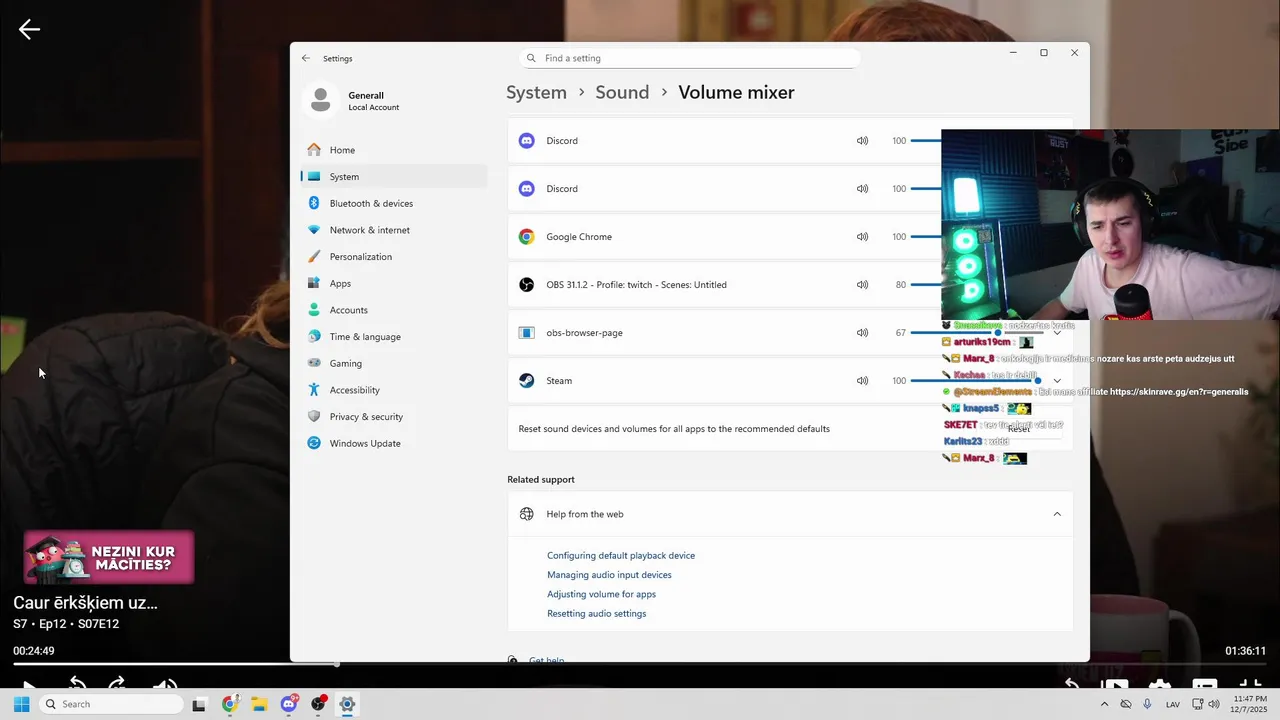Open the Time & language category
Screen dimensions: 1280x720
pos(394,337)
